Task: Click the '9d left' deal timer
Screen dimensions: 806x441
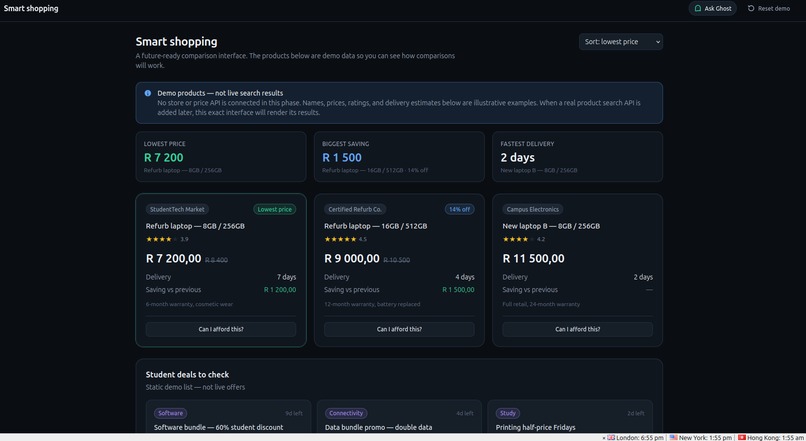Action: point(294,413)
